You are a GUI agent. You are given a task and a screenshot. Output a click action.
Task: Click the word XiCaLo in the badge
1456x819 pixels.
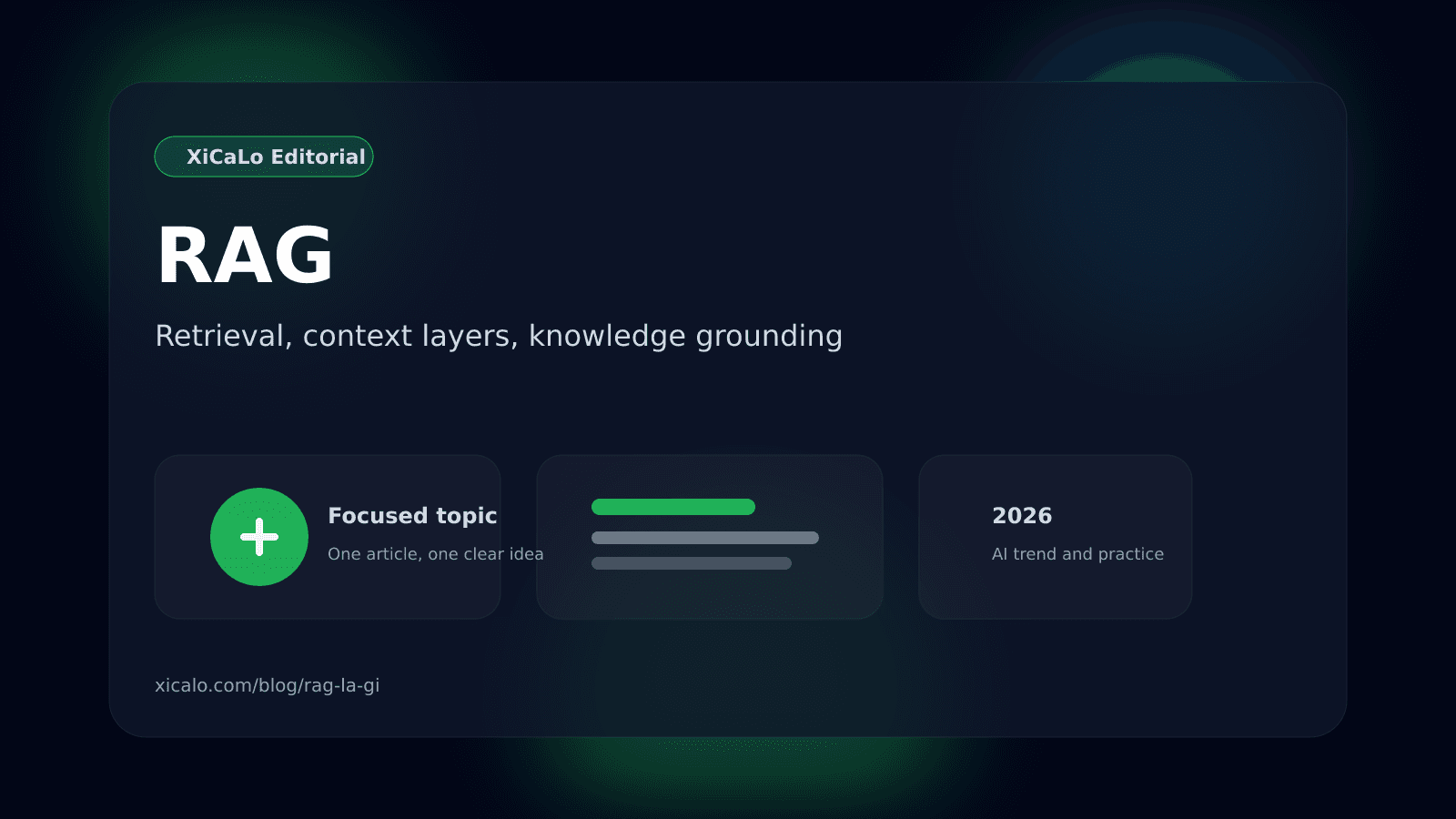coord(225,157)
